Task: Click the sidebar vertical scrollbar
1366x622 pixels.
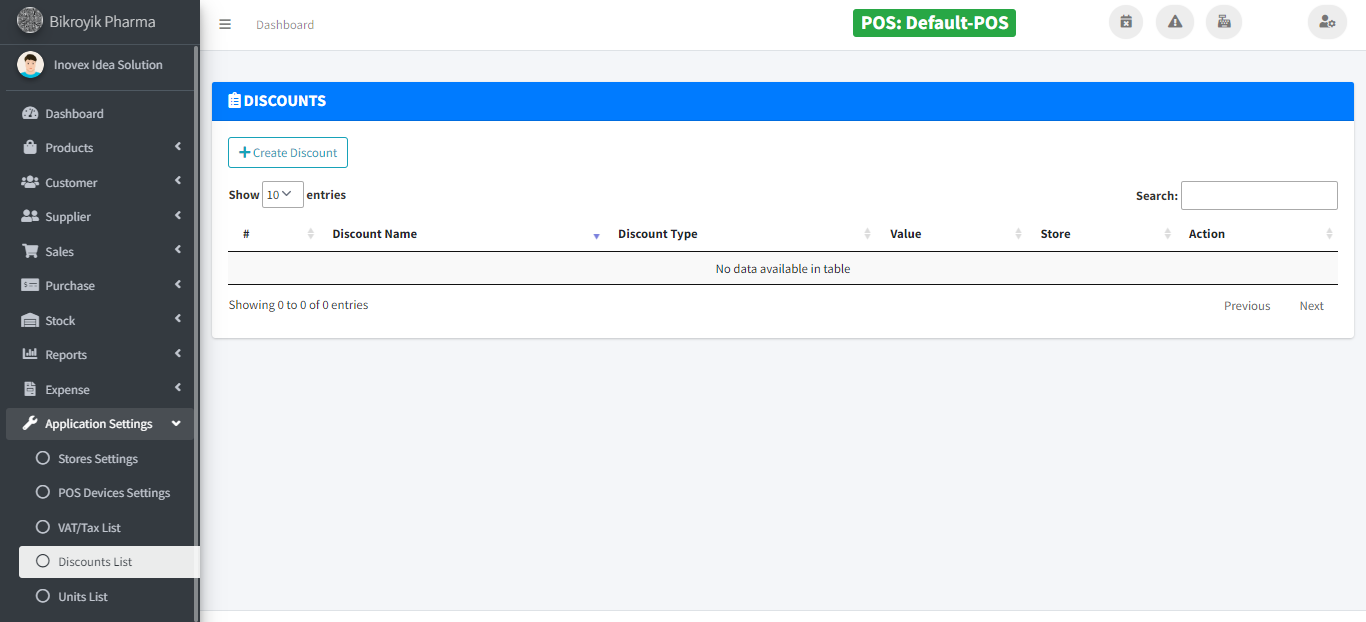Action: tap(197, 300)
